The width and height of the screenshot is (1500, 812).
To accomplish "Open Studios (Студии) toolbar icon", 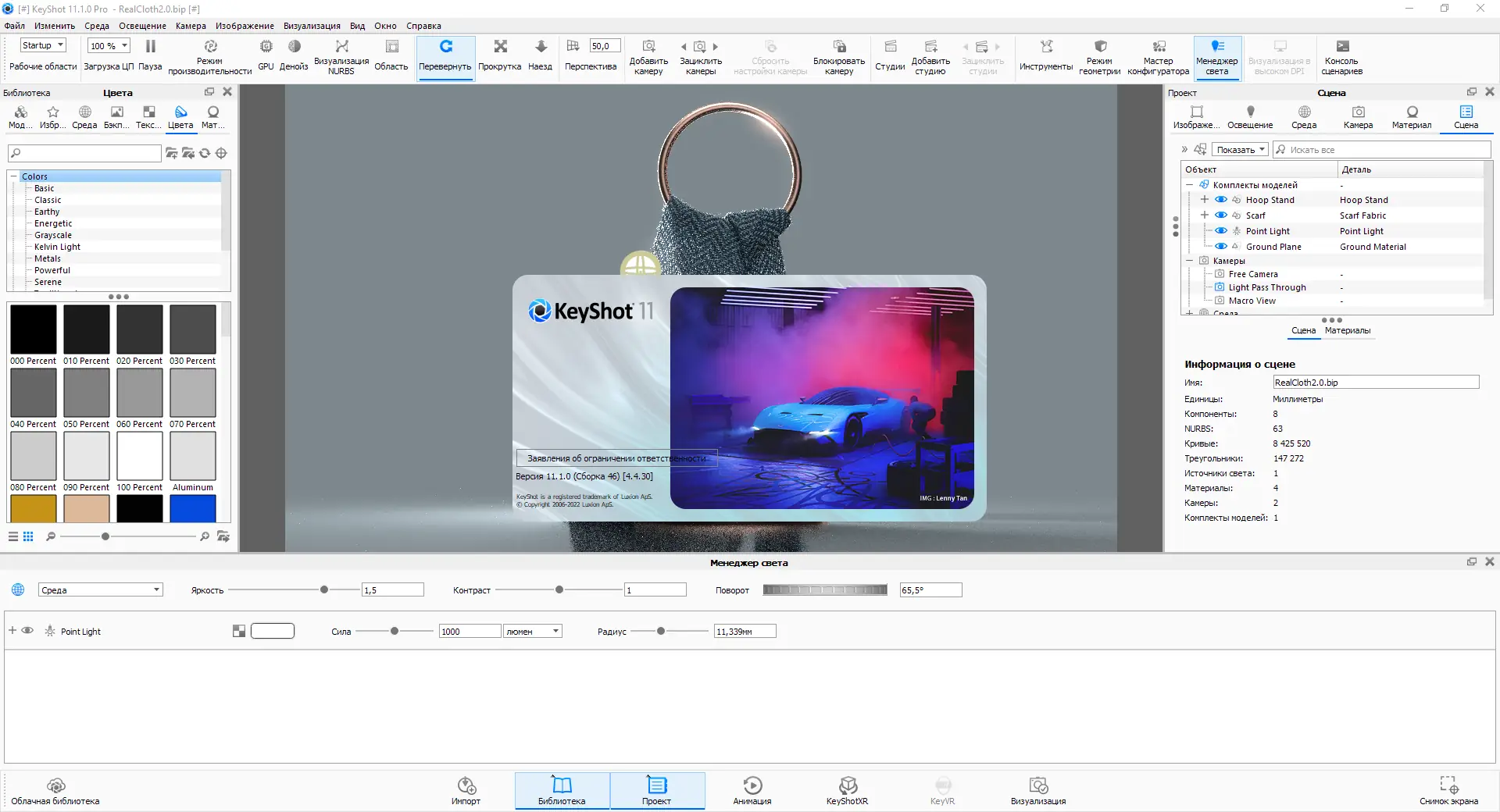I will coord(890,47).
